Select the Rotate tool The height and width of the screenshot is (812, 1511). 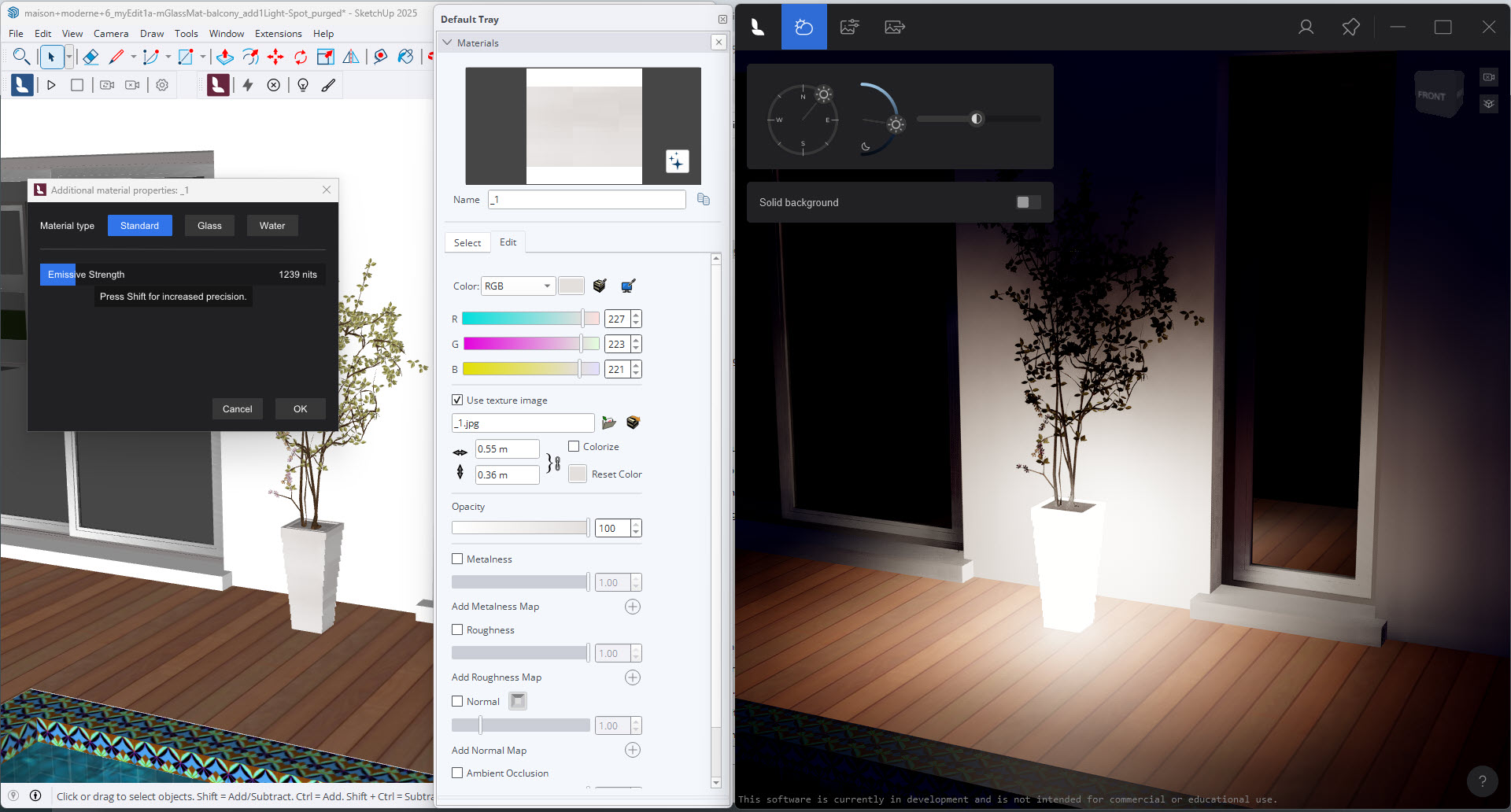301,57
